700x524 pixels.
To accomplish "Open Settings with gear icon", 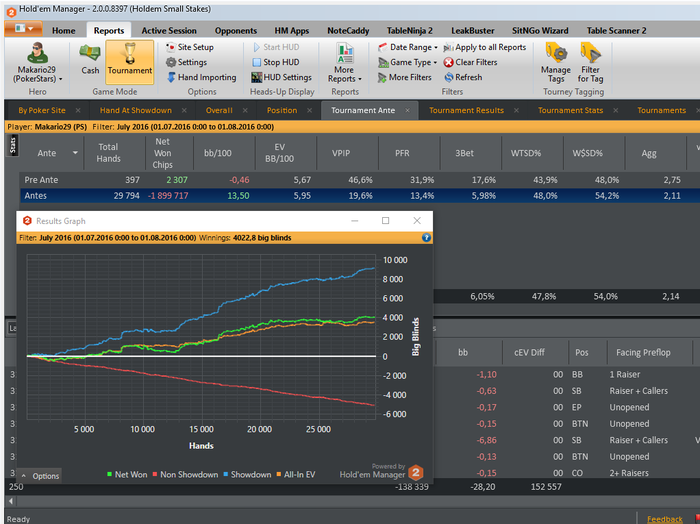I will coord(186,62).
